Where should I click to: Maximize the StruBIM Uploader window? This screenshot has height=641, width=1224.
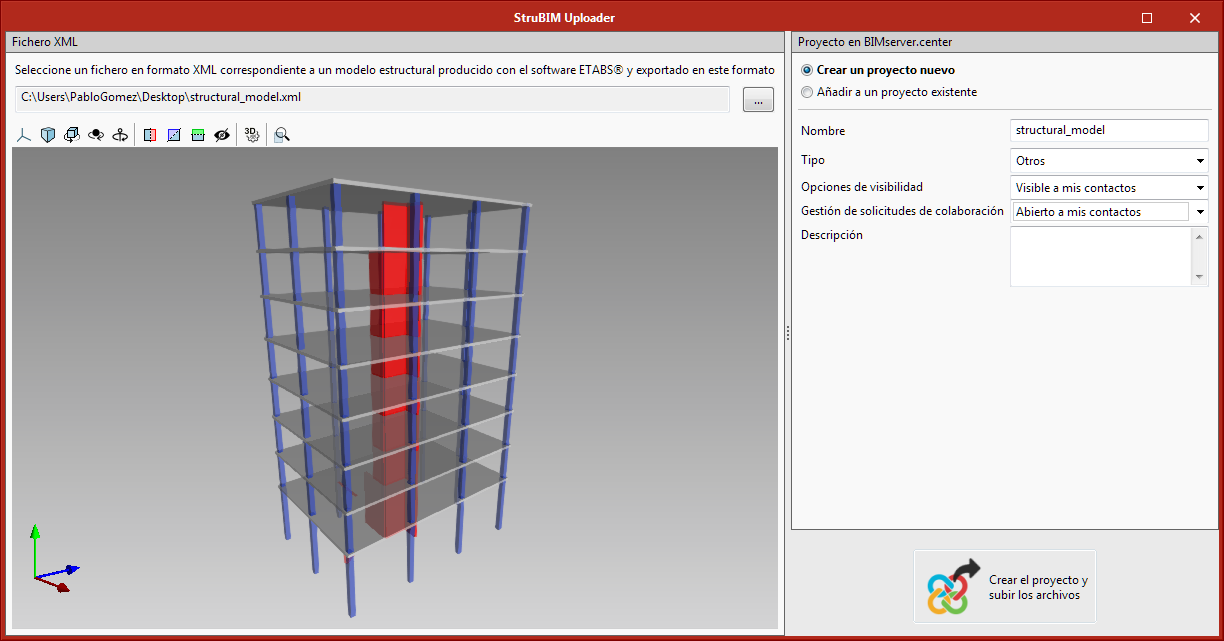pos(1147,18)
